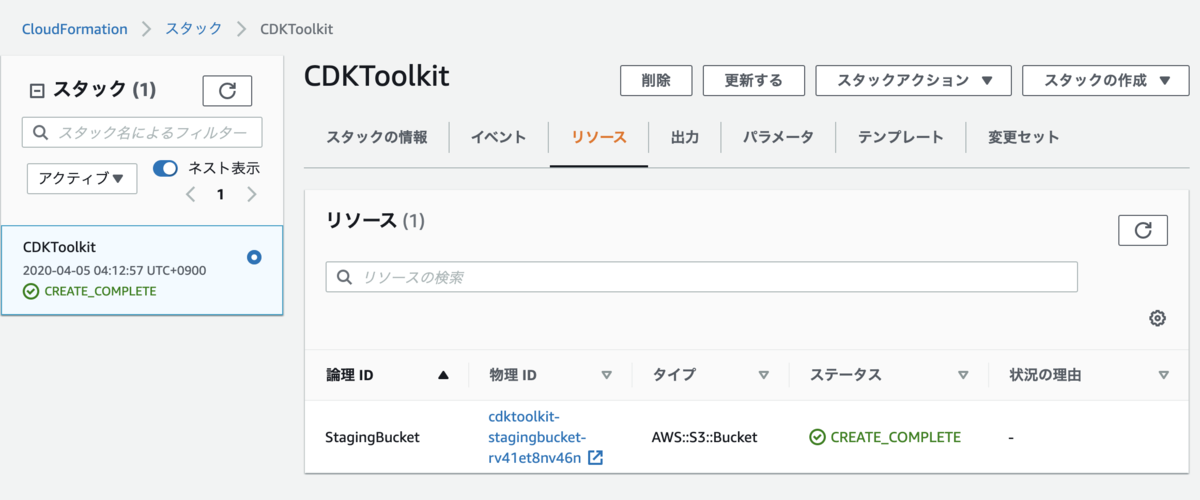1200x500 pixels.
Task: Click CREATE_COMPLETE status in resource row
Action: tap(885, 437)
